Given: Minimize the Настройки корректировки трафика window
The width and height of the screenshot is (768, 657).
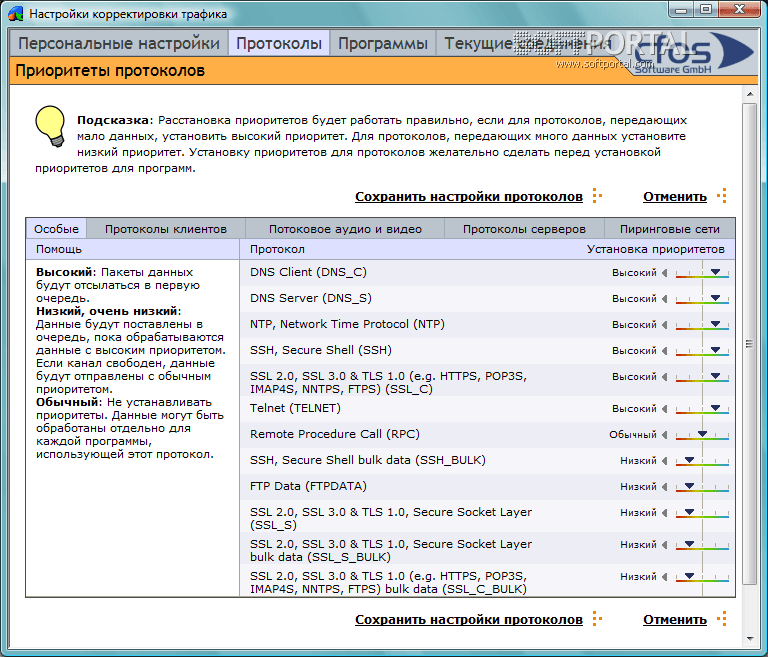Looking at the screenshot, I should point(681,10).
